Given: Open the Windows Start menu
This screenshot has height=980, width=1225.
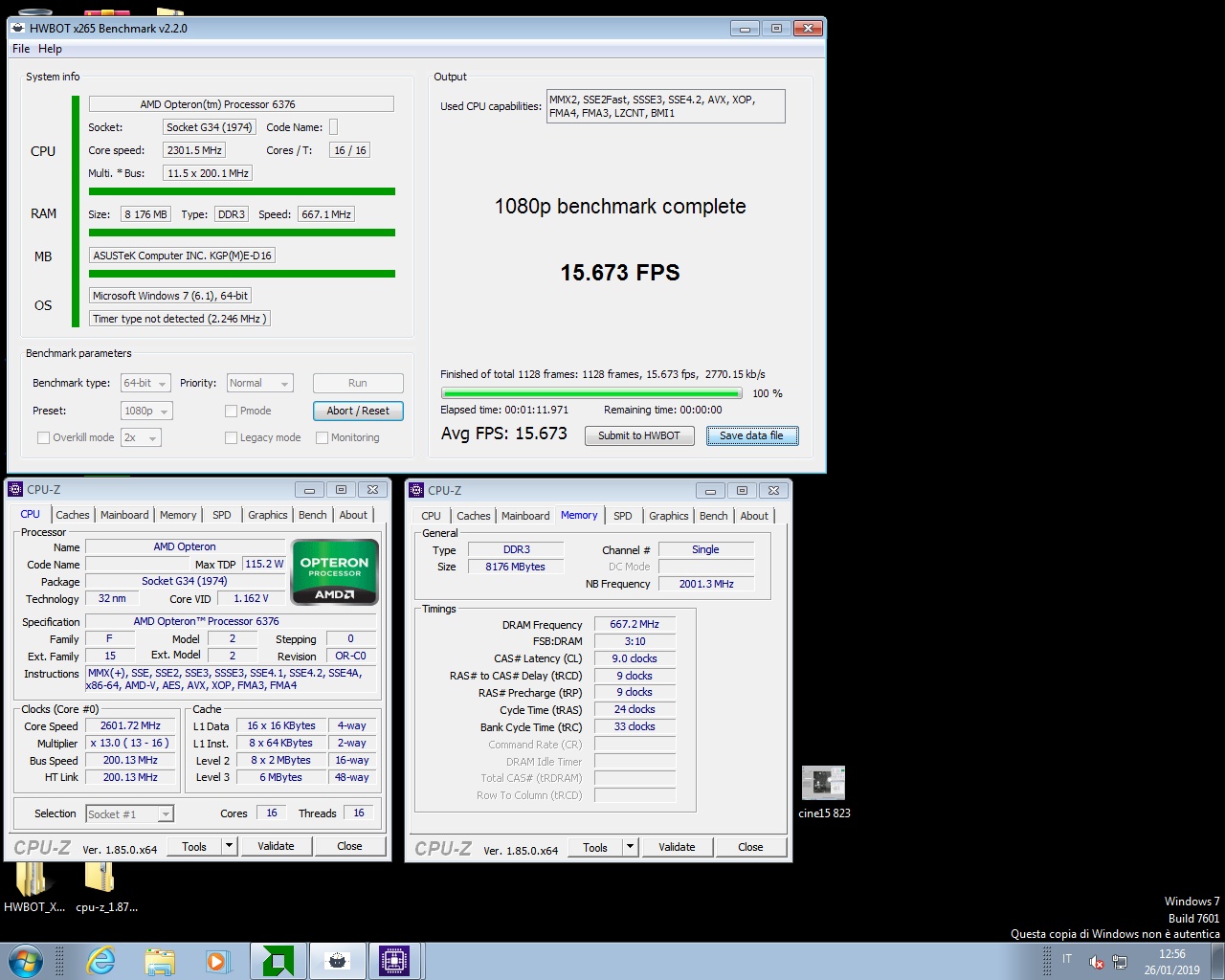Looking at the screenshot, I should 26,961.
